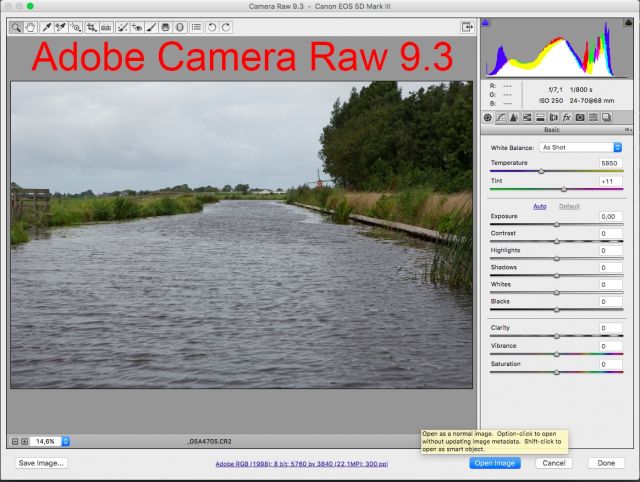
Task: Click the Vibrance slider handle
Action: [557, 355]
